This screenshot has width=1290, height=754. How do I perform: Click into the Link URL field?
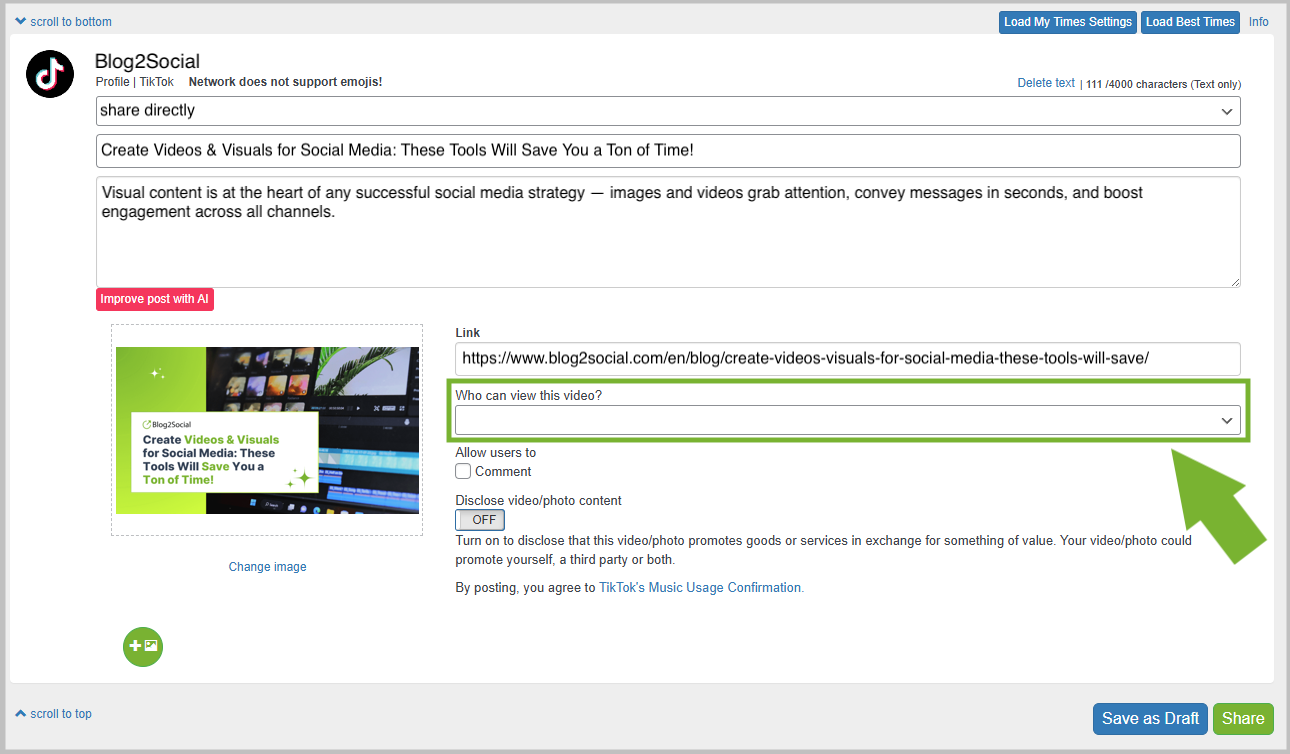pos(847,359)
